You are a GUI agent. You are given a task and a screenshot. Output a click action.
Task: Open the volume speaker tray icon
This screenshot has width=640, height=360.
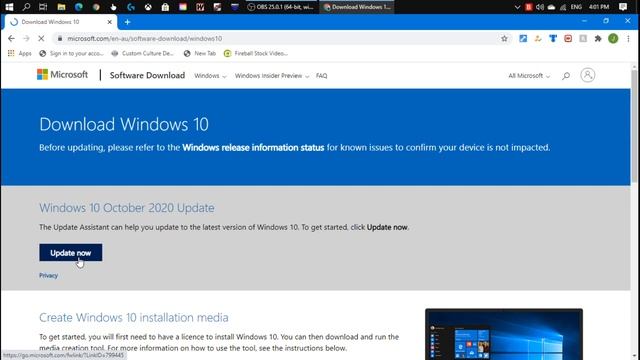(540, 7)
